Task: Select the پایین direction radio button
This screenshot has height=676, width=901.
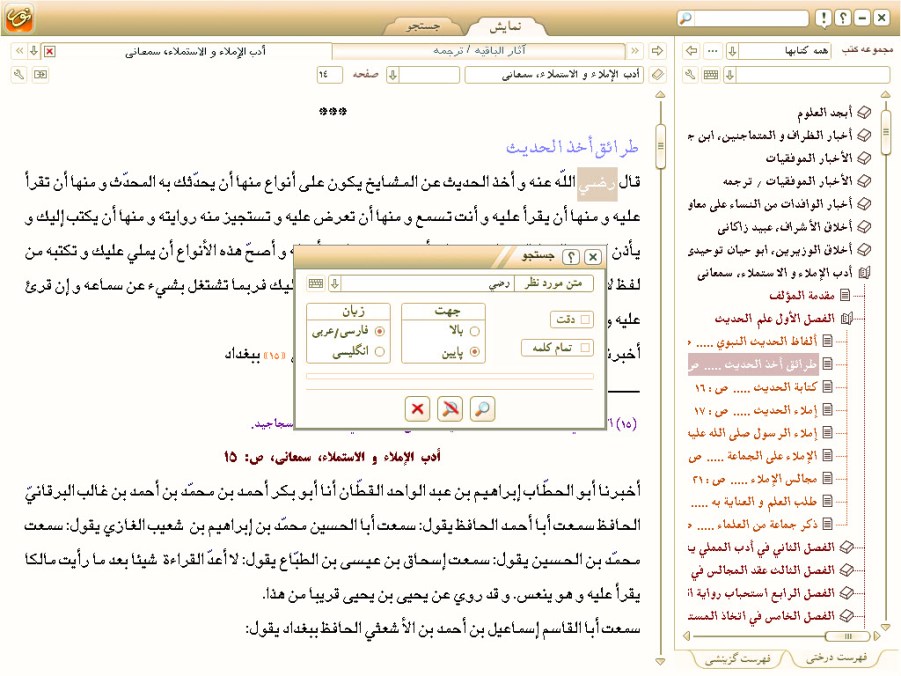Action: [x=475, y=352]
